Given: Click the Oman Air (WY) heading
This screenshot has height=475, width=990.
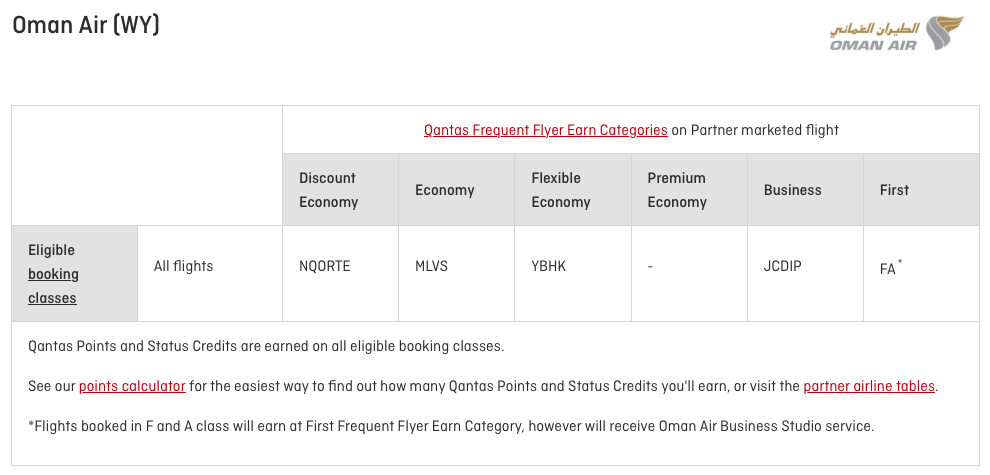Looking at the screenshot, I should [86, 26].
